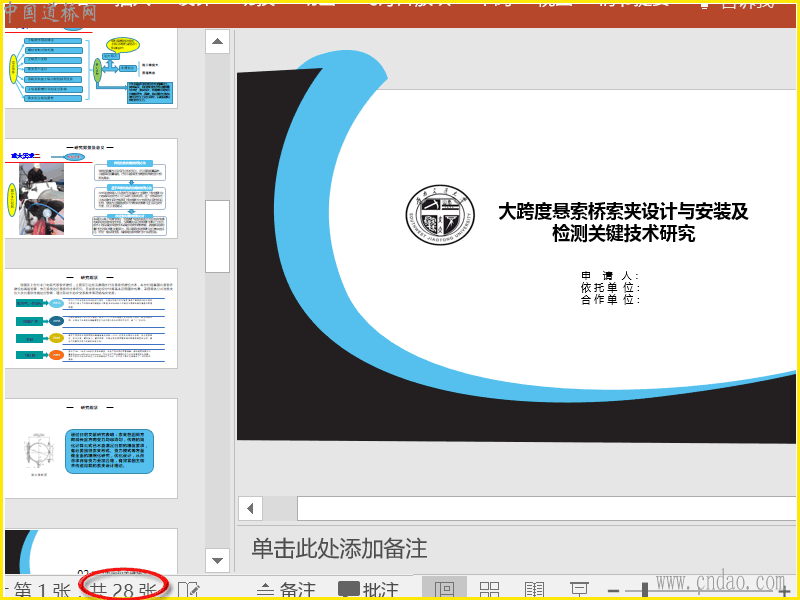This screenshot has width=800, height=600.
Task: Select the thumbnail with the worker photo
Action: (91, 188)
